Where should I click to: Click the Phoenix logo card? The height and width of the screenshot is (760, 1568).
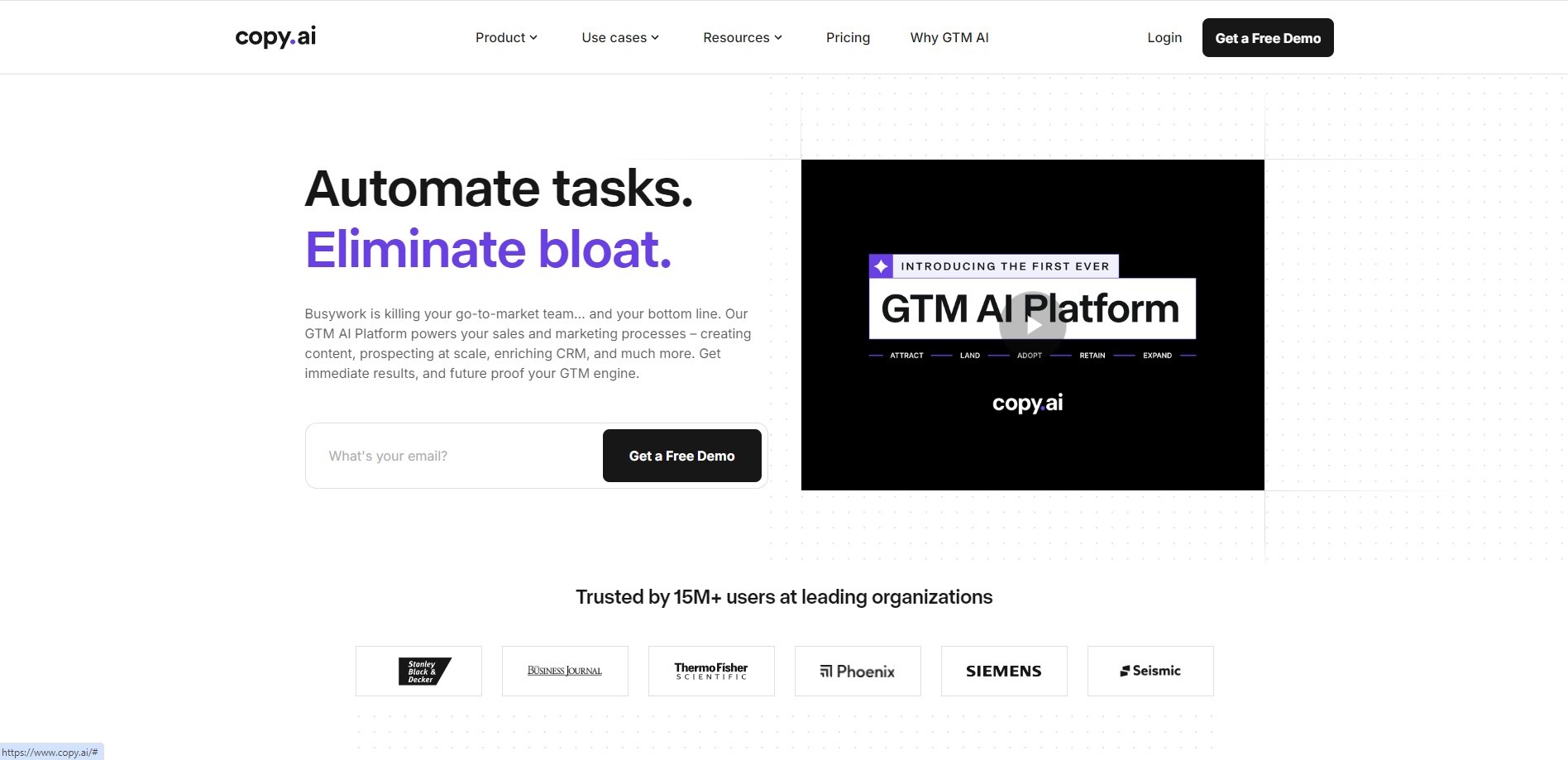coord(858,671)
